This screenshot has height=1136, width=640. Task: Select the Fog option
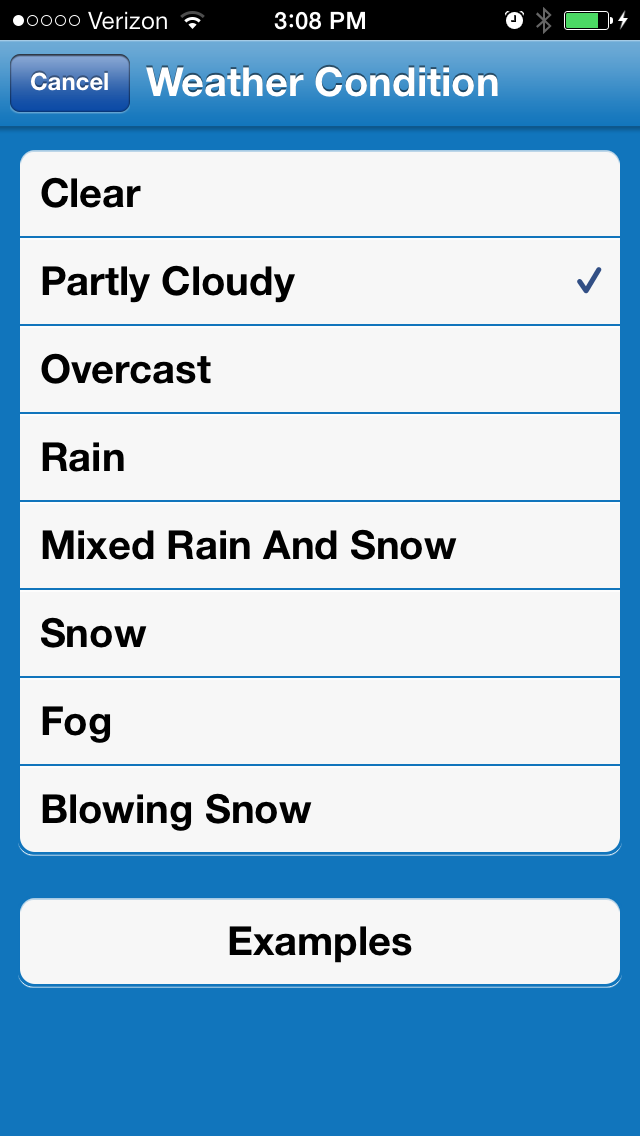click(x=320, y=722)
